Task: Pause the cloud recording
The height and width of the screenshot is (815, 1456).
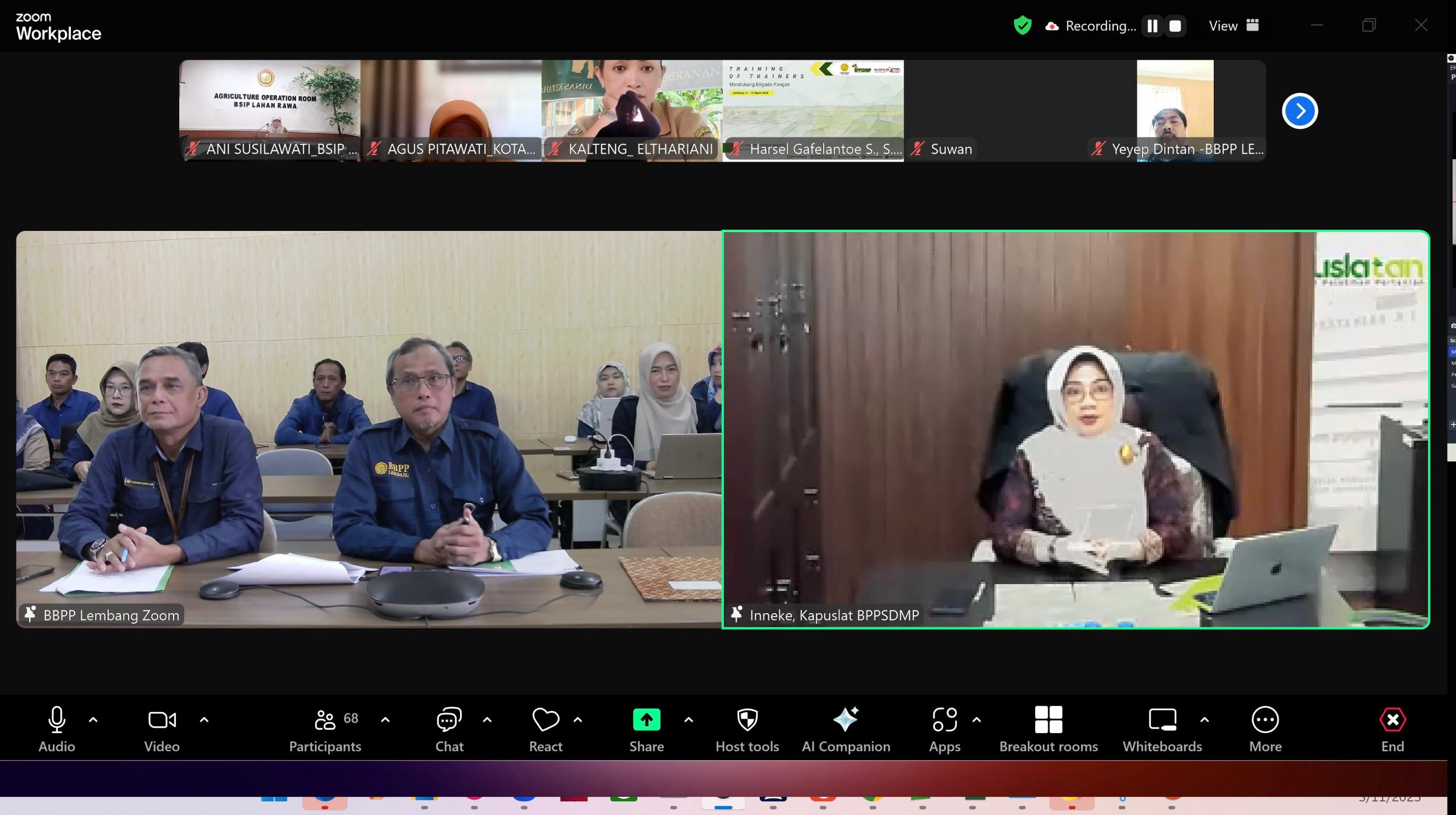Action: (x=1152, y=26)
